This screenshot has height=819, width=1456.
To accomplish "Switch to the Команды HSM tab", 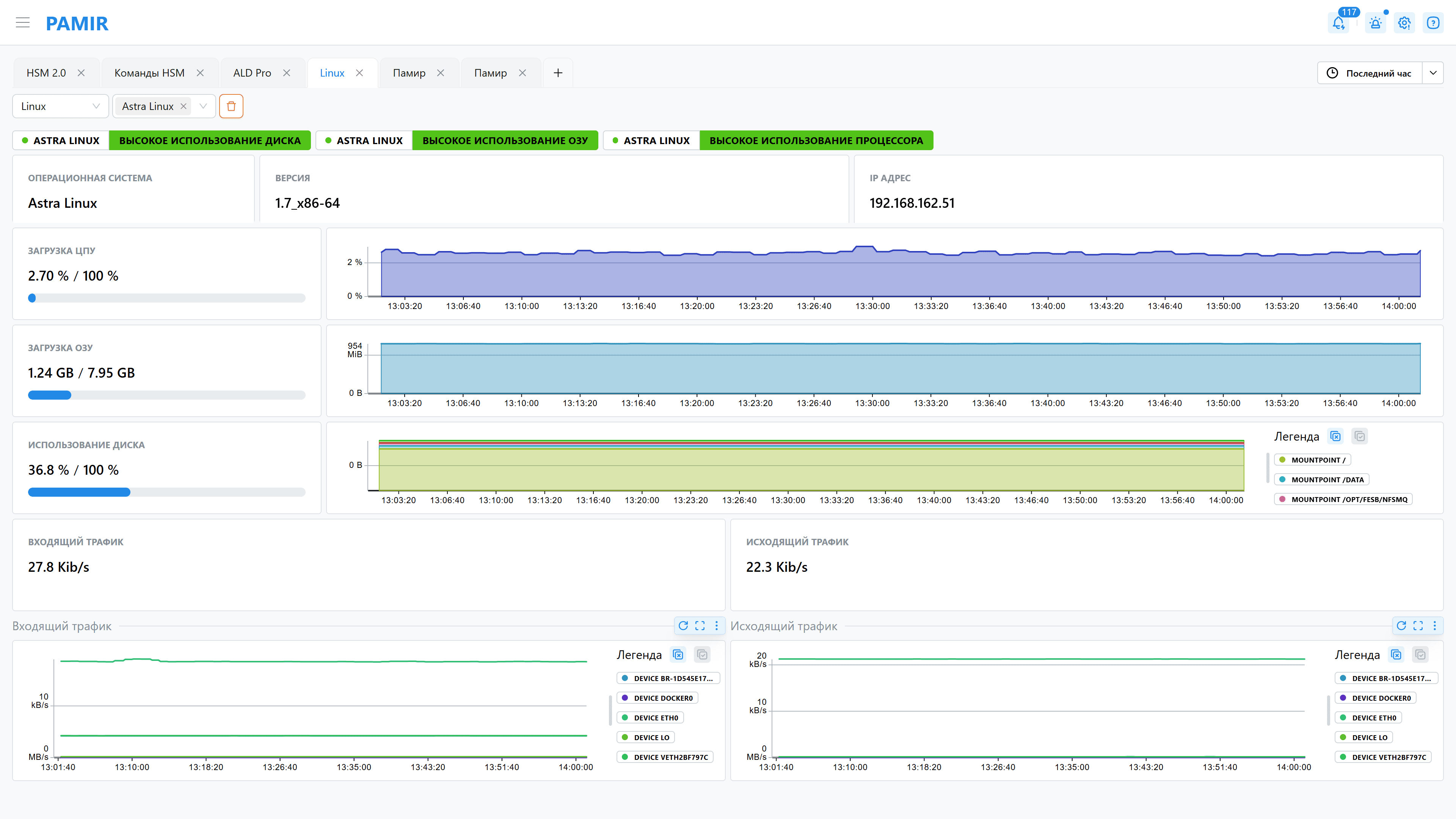I will 149,73.
